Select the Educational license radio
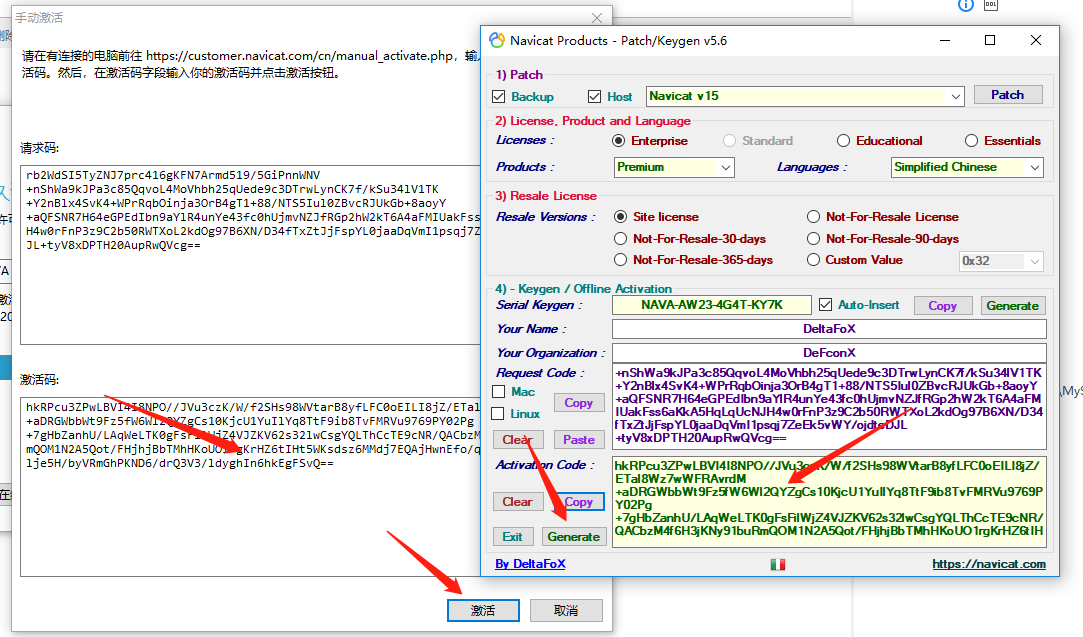The image size is (1083, 637). pyautogui.click(x=843, y=141)
